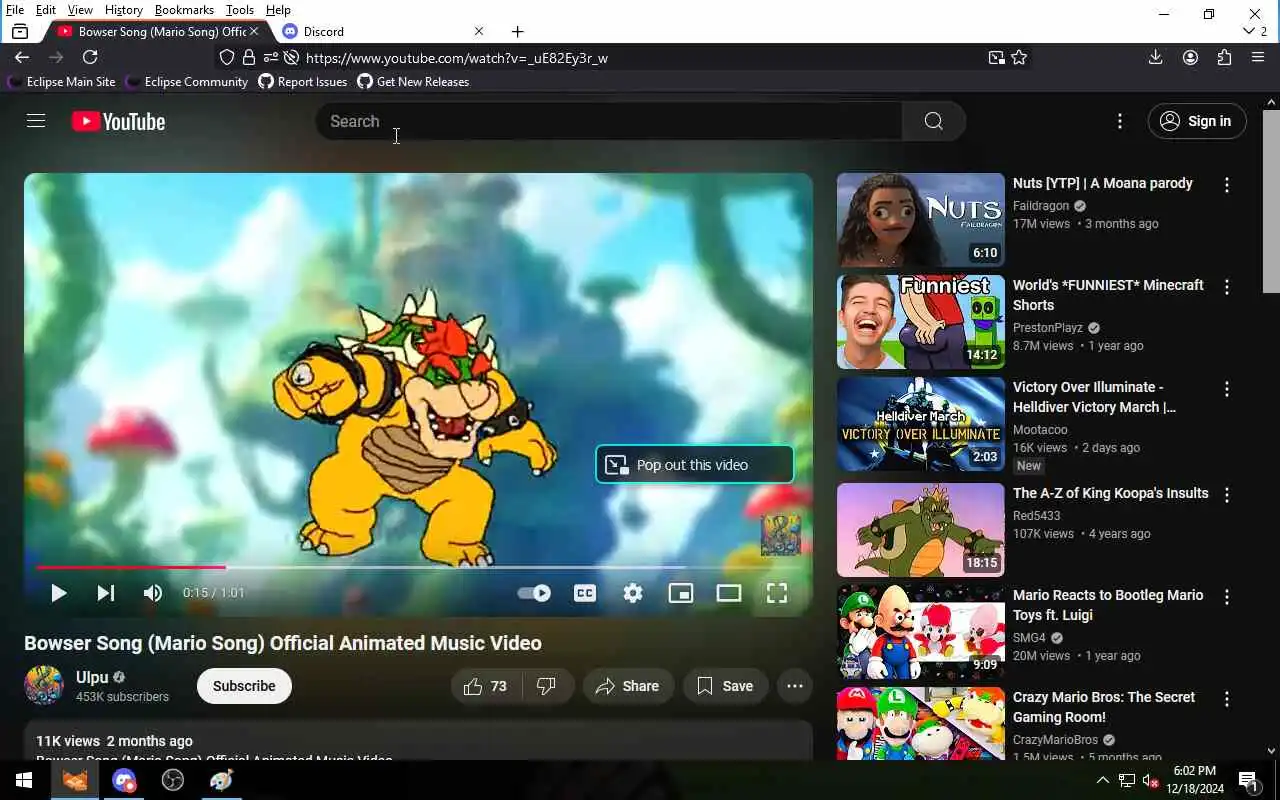Skip to next video

point(105,593)
